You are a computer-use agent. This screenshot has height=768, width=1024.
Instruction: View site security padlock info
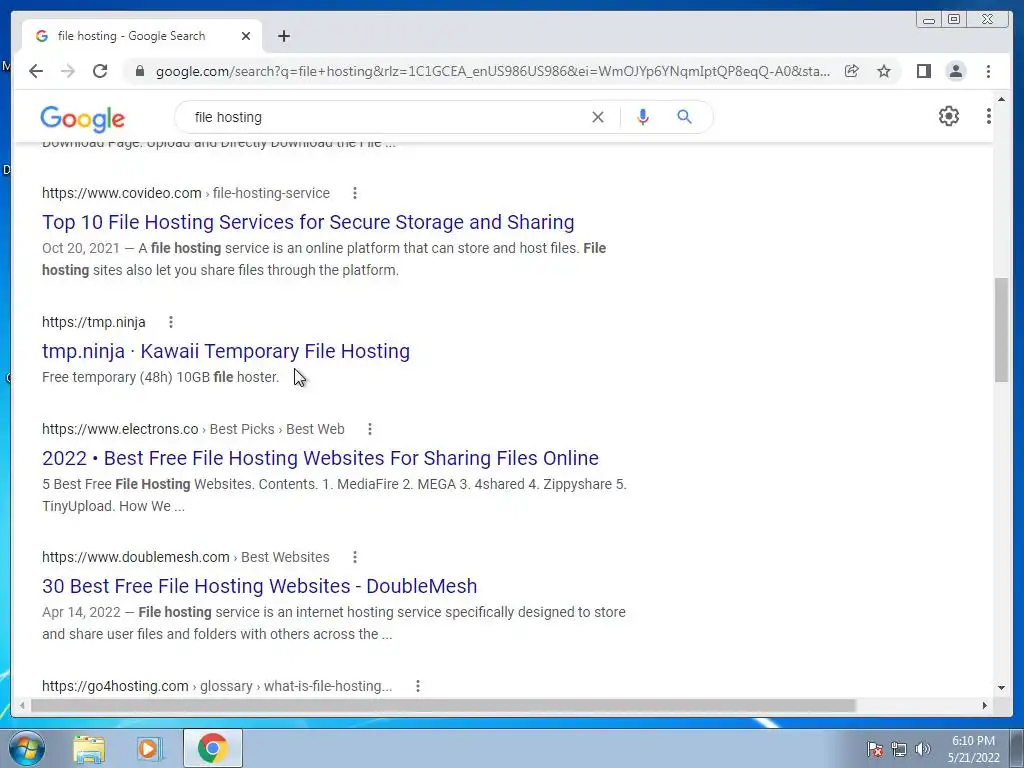[x=139, y=71]
